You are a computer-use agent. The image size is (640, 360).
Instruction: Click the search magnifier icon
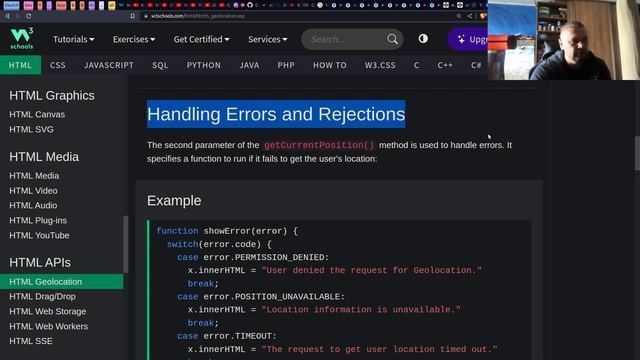click(x=392, y=39)
